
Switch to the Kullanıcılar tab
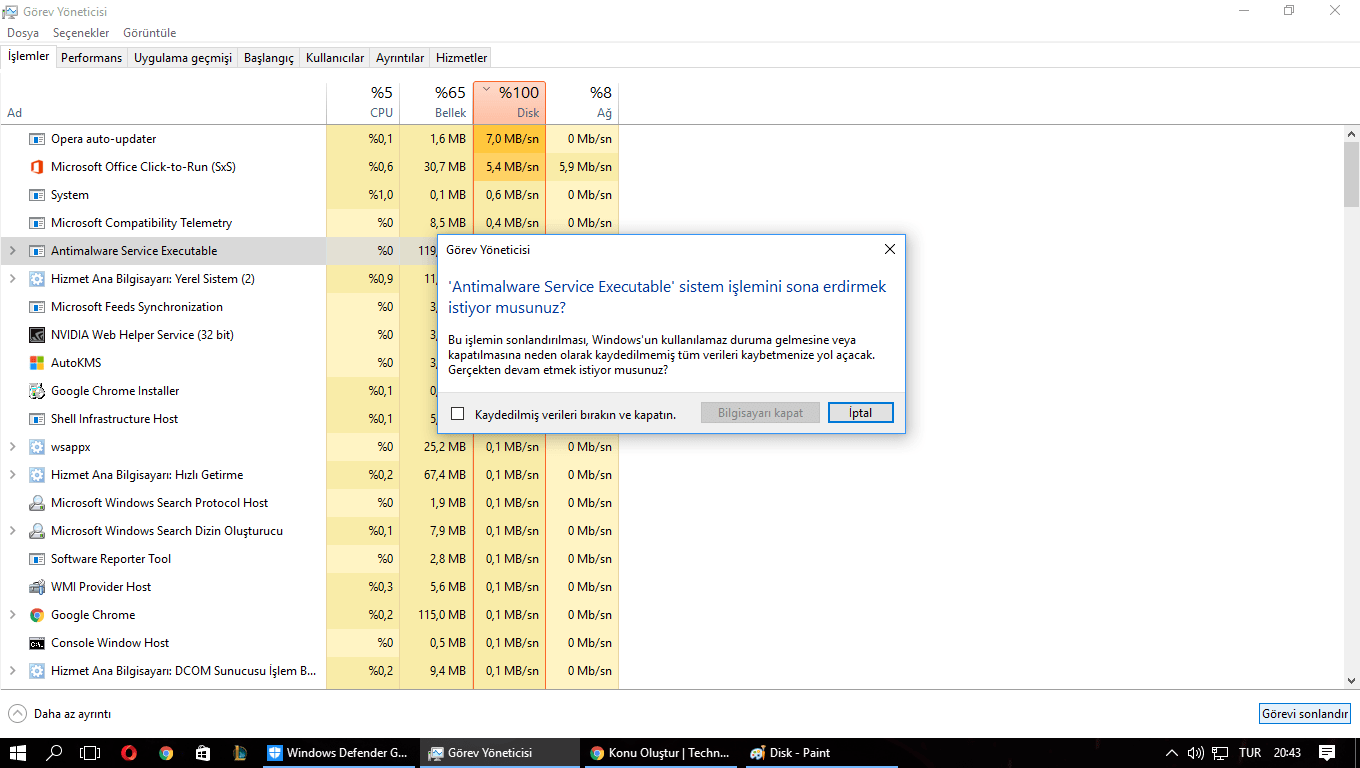tap(335, 58)
